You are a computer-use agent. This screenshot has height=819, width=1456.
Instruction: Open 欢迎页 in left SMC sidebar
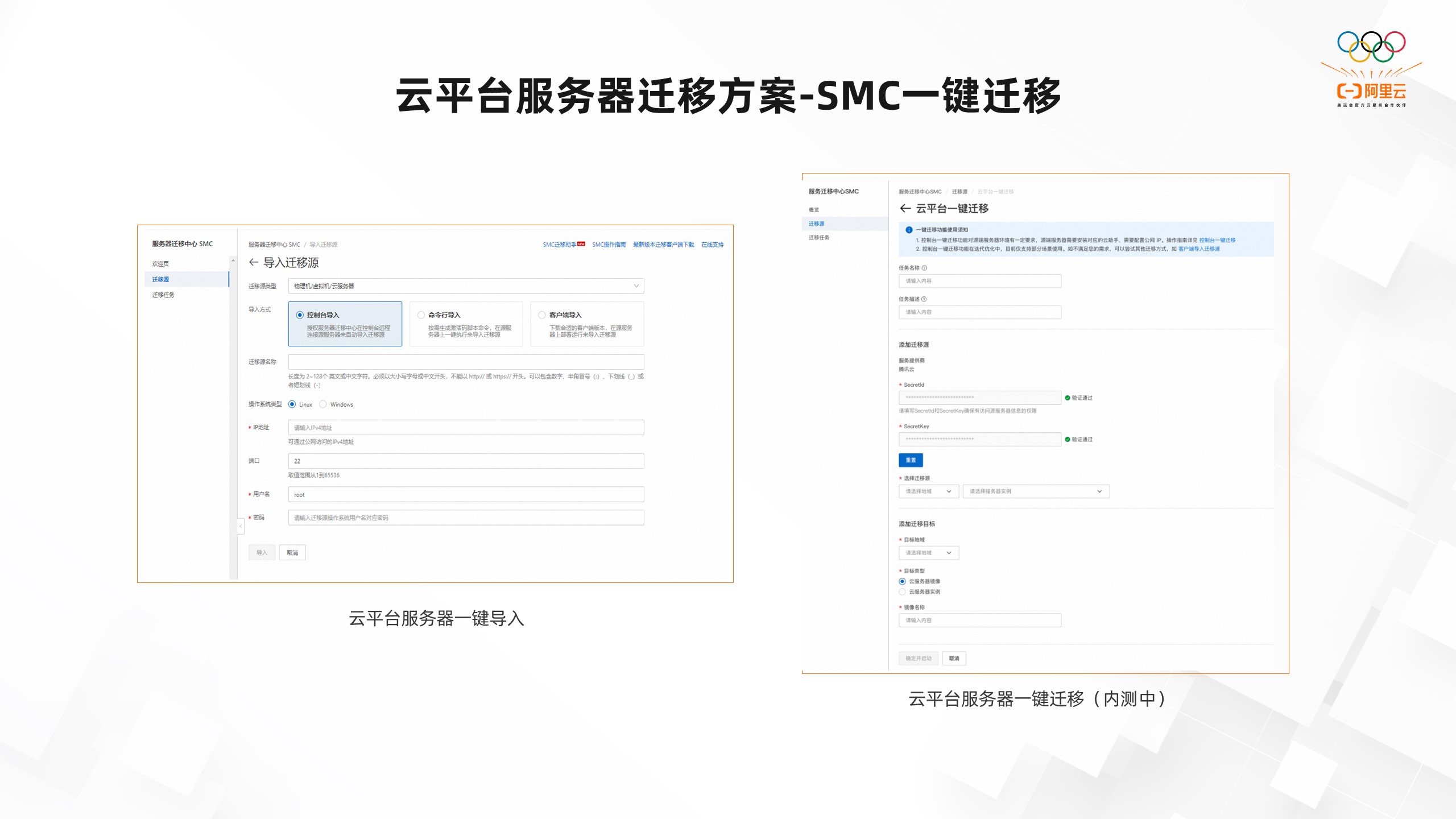(160, 264)
